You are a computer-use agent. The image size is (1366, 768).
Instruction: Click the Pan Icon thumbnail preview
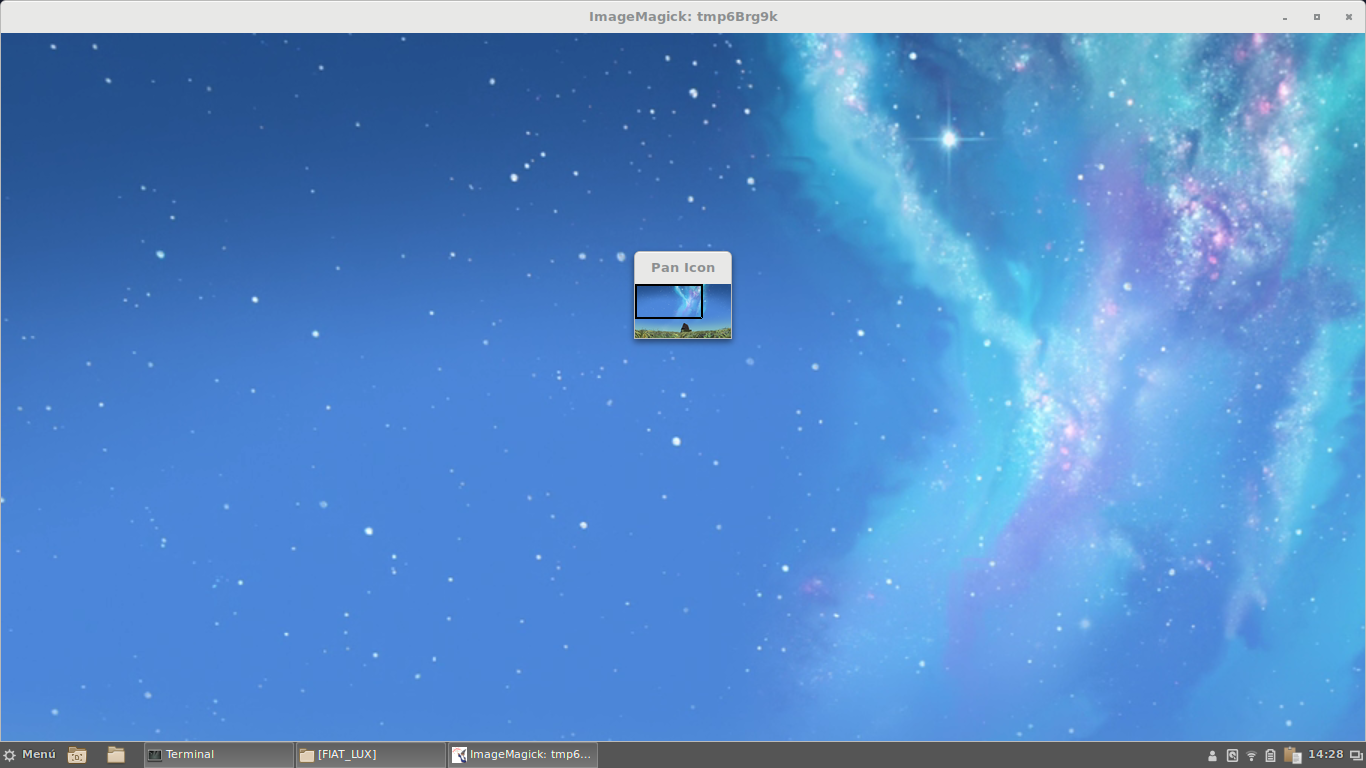(683, 311)
